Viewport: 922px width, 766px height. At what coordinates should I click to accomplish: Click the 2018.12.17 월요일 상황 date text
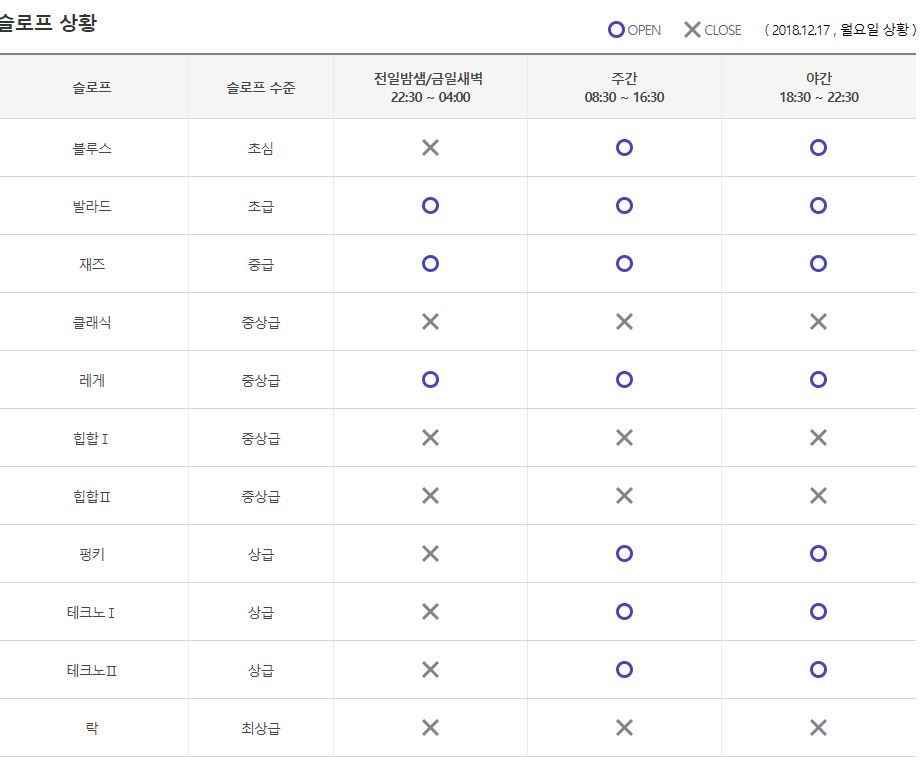coord(839,30)
